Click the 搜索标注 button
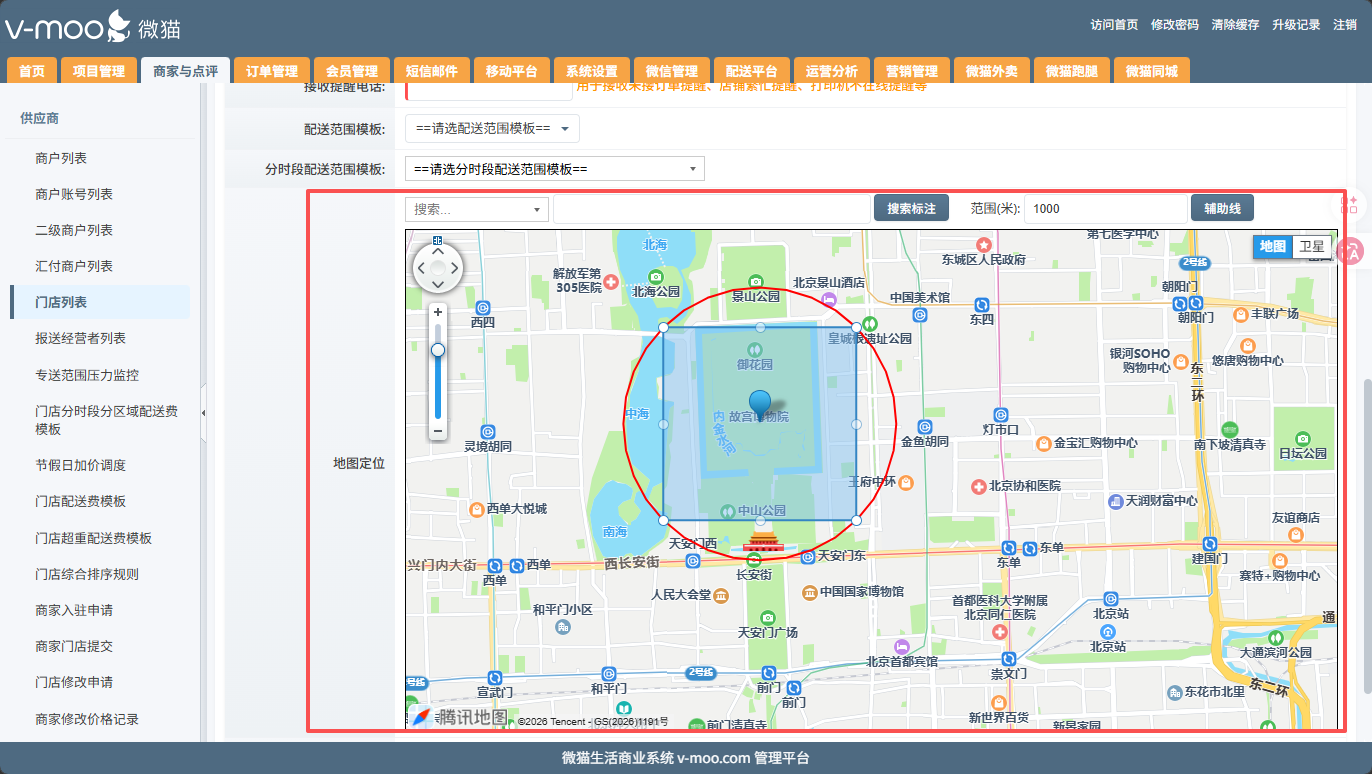The width and height of the screenshot is (1372, 774). point(911,209)
